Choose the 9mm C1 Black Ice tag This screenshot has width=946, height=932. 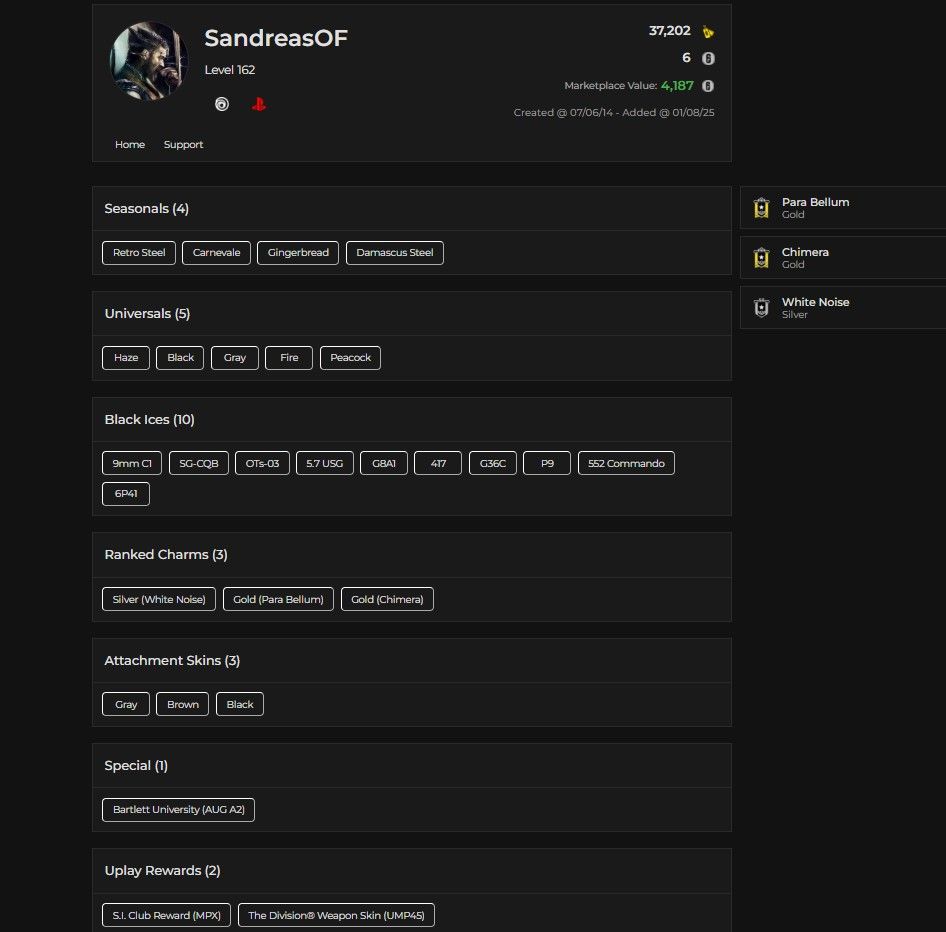coord(132,463)
